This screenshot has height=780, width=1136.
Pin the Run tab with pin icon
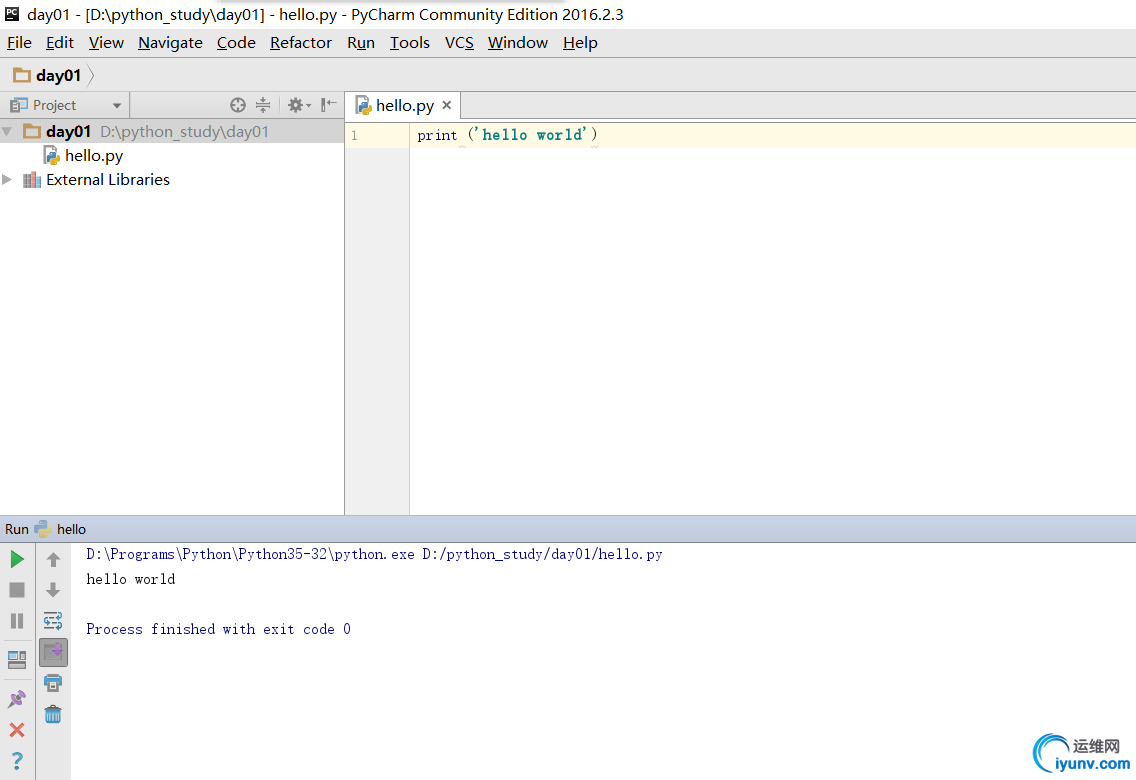coord(17,699)
